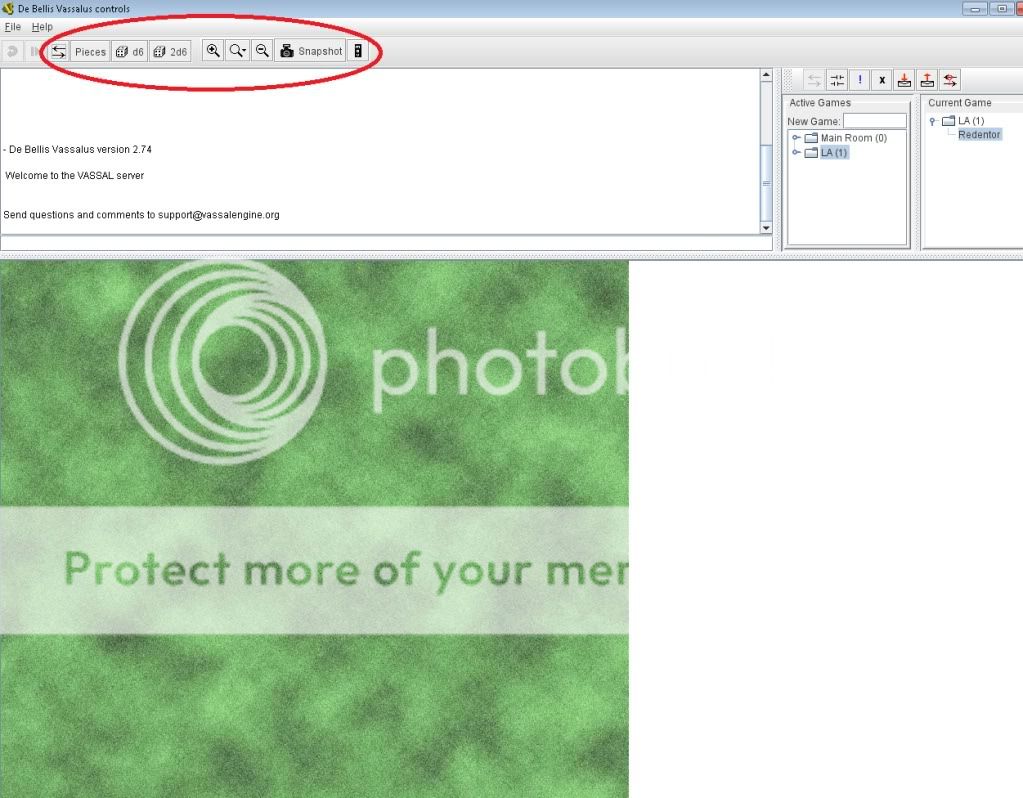Click the red crossed arrows disconnect icon
Viewport: 1023px width, 798px height.
pyautogui.click(x=950, y=80)
